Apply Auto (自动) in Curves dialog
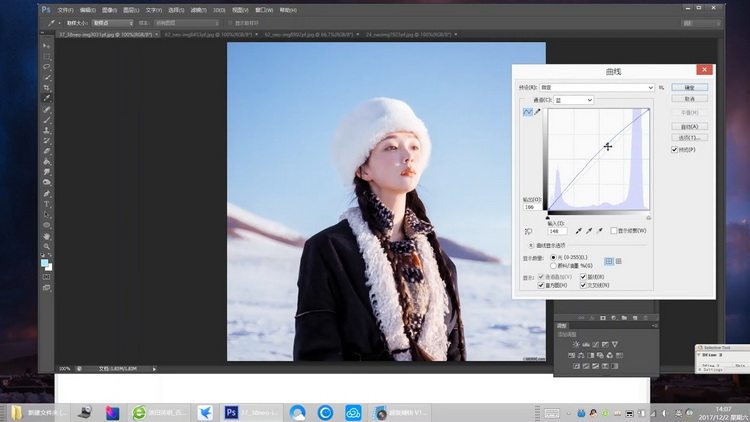The width and height of the screenshot is (750, 422). coord(689,127)
